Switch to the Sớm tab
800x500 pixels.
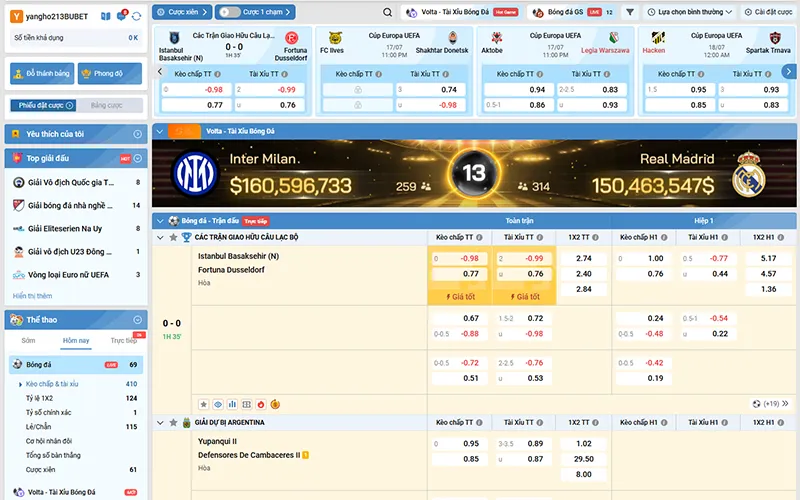[x=29, y=340]
